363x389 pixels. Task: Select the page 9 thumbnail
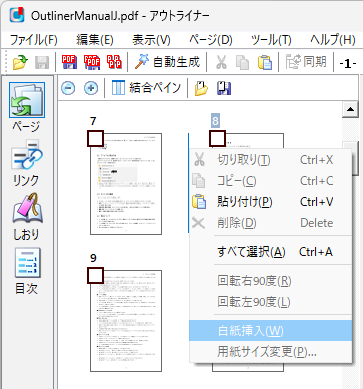point(126,321)
